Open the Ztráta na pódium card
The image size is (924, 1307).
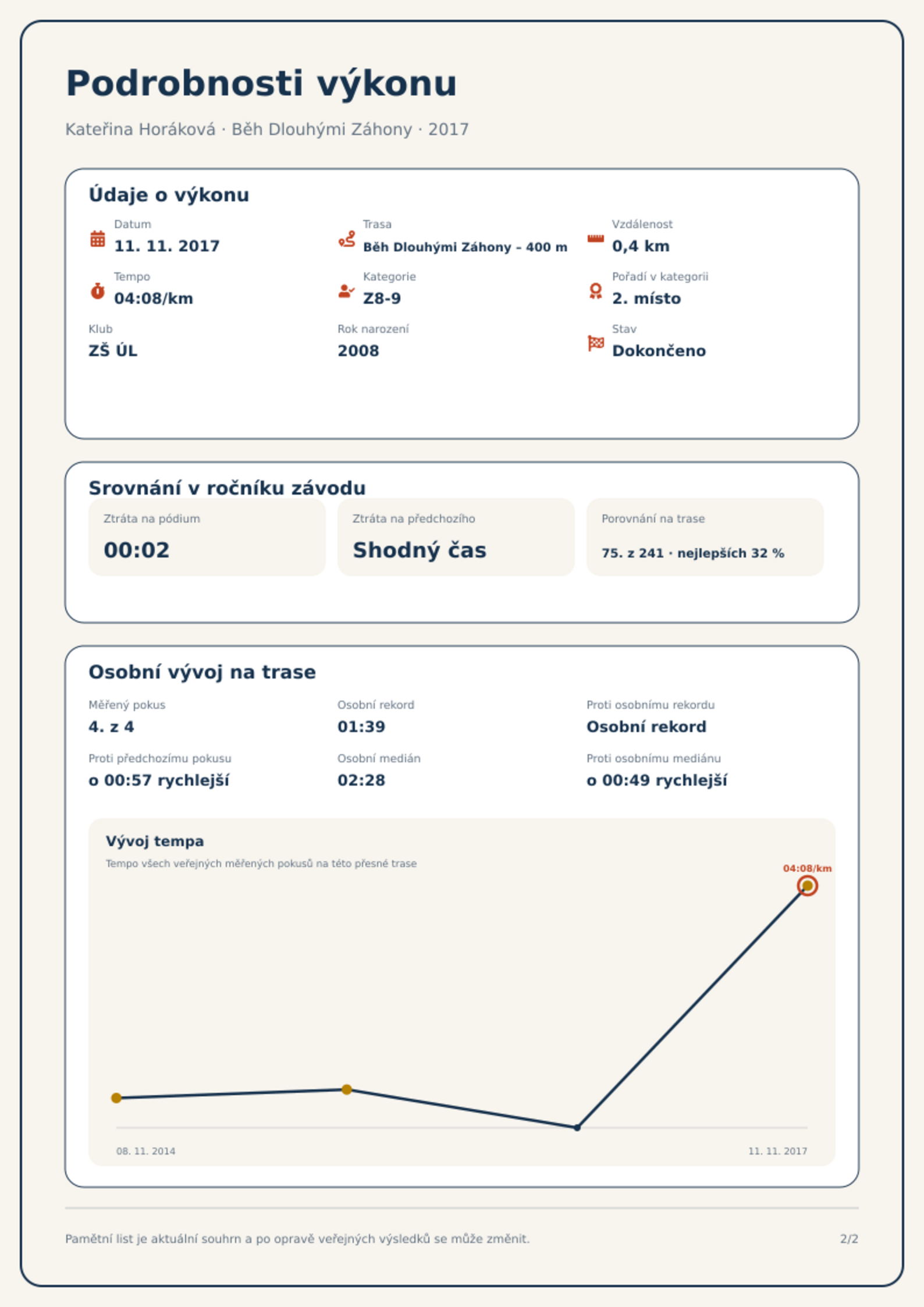(x=207, y=537)
